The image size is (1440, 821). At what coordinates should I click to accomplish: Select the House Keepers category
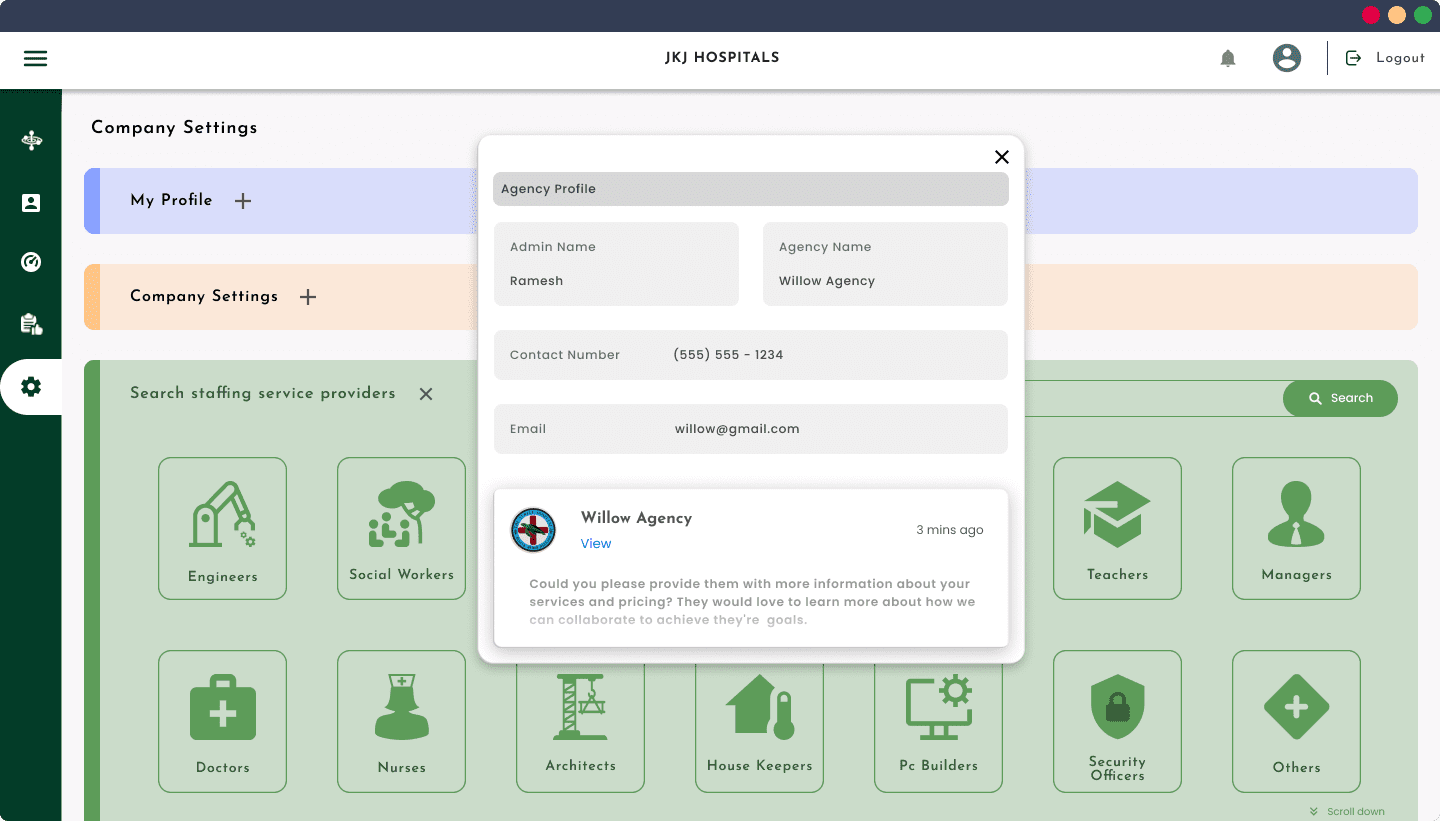(x=759, y=727)
